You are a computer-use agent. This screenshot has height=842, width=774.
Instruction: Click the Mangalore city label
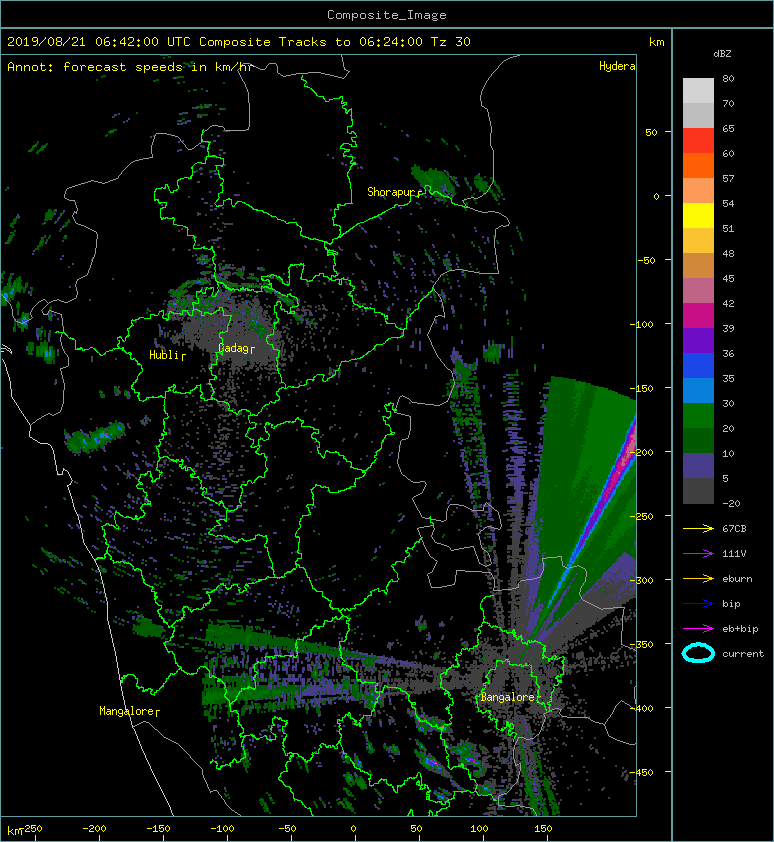pos(128,711)
